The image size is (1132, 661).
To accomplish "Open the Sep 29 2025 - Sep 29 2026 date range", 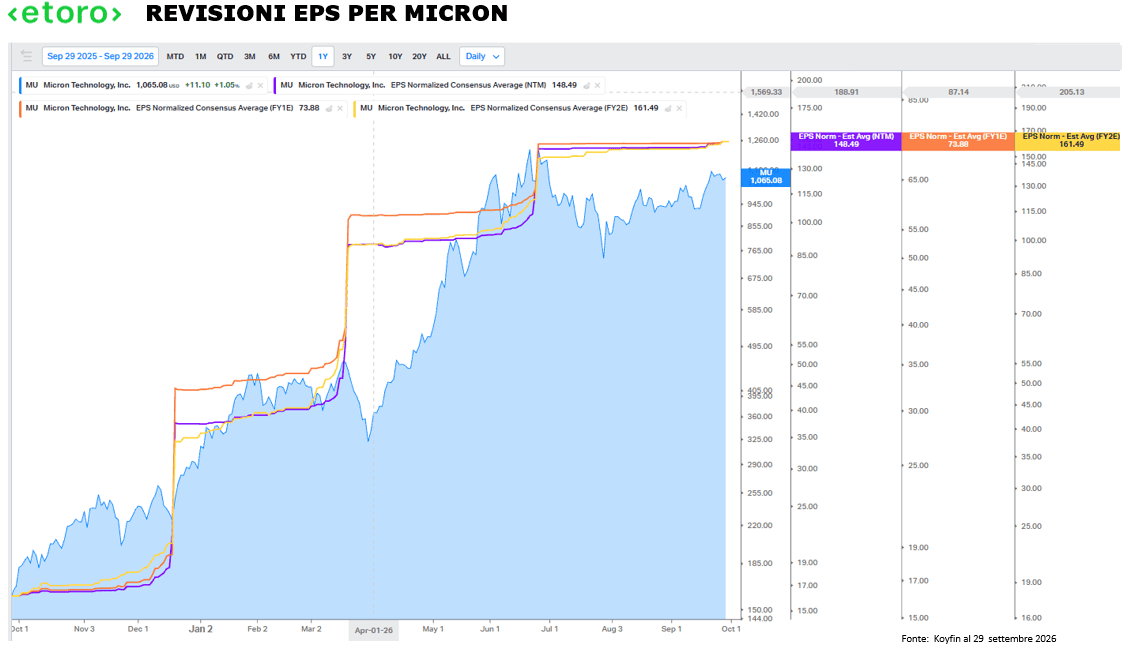I will pos(100,56).
